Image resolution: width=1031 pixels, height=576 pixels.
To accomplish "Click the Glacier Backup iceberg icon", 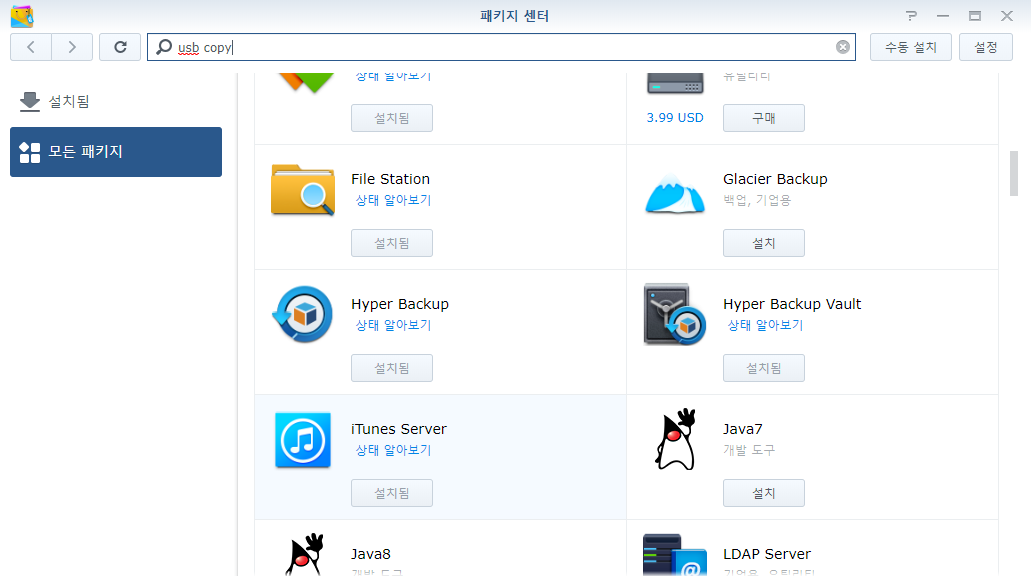I will click(x=675, y=193).
